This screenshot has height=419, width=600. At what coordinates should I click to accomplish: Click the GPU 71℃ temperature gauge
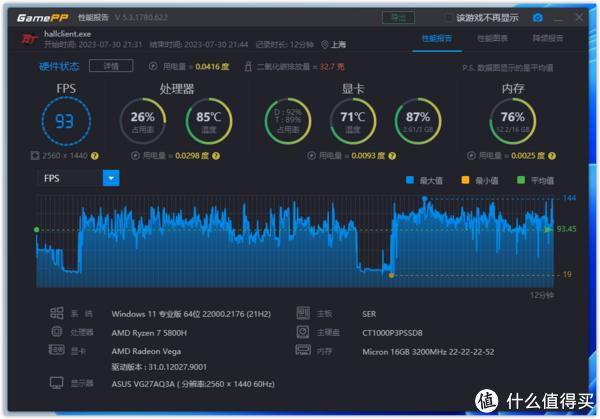coord(353,121)
